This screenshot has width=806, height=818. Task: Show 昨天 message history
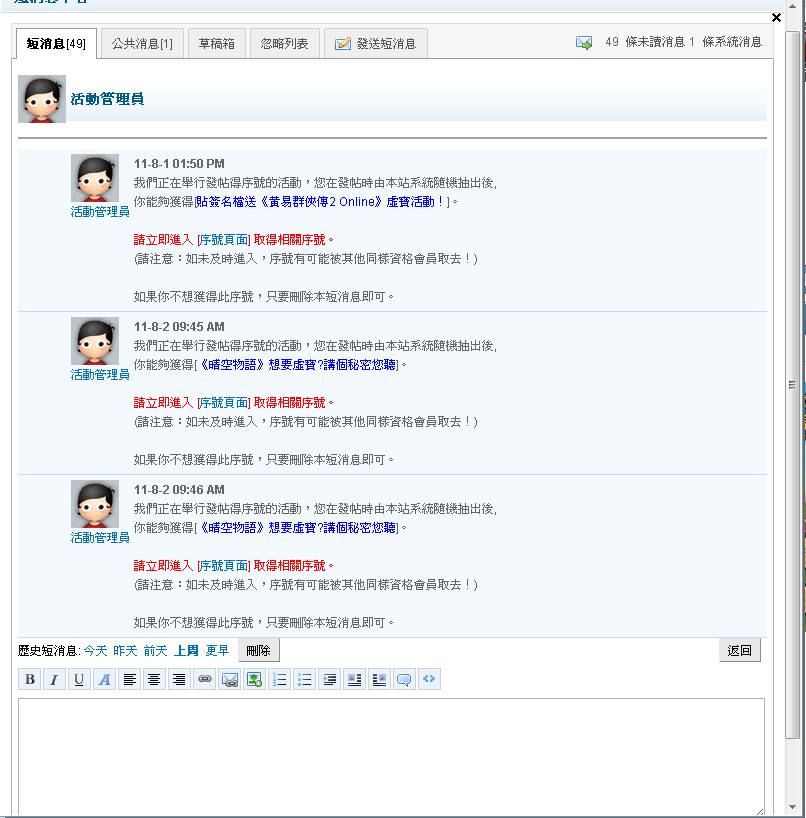[125, 650]
